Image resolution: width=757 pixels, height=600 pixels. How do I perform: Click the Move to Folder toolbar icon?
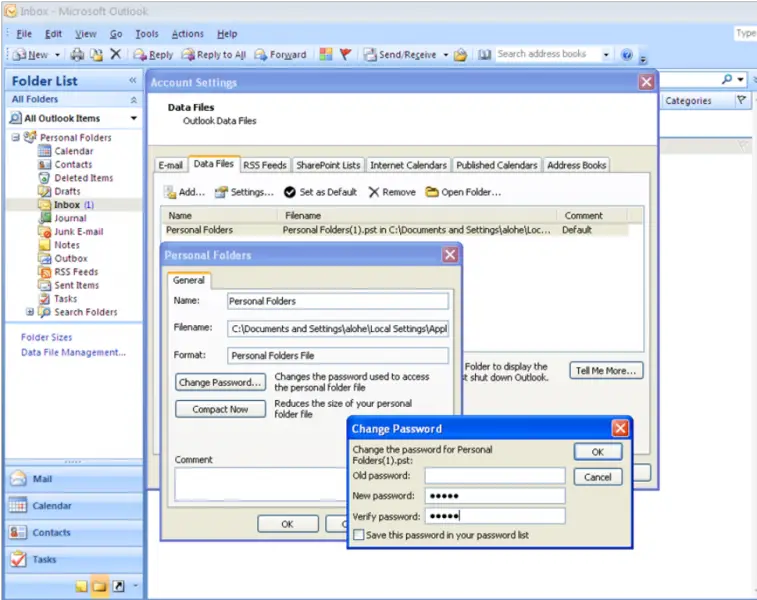(x=97, y=55)
